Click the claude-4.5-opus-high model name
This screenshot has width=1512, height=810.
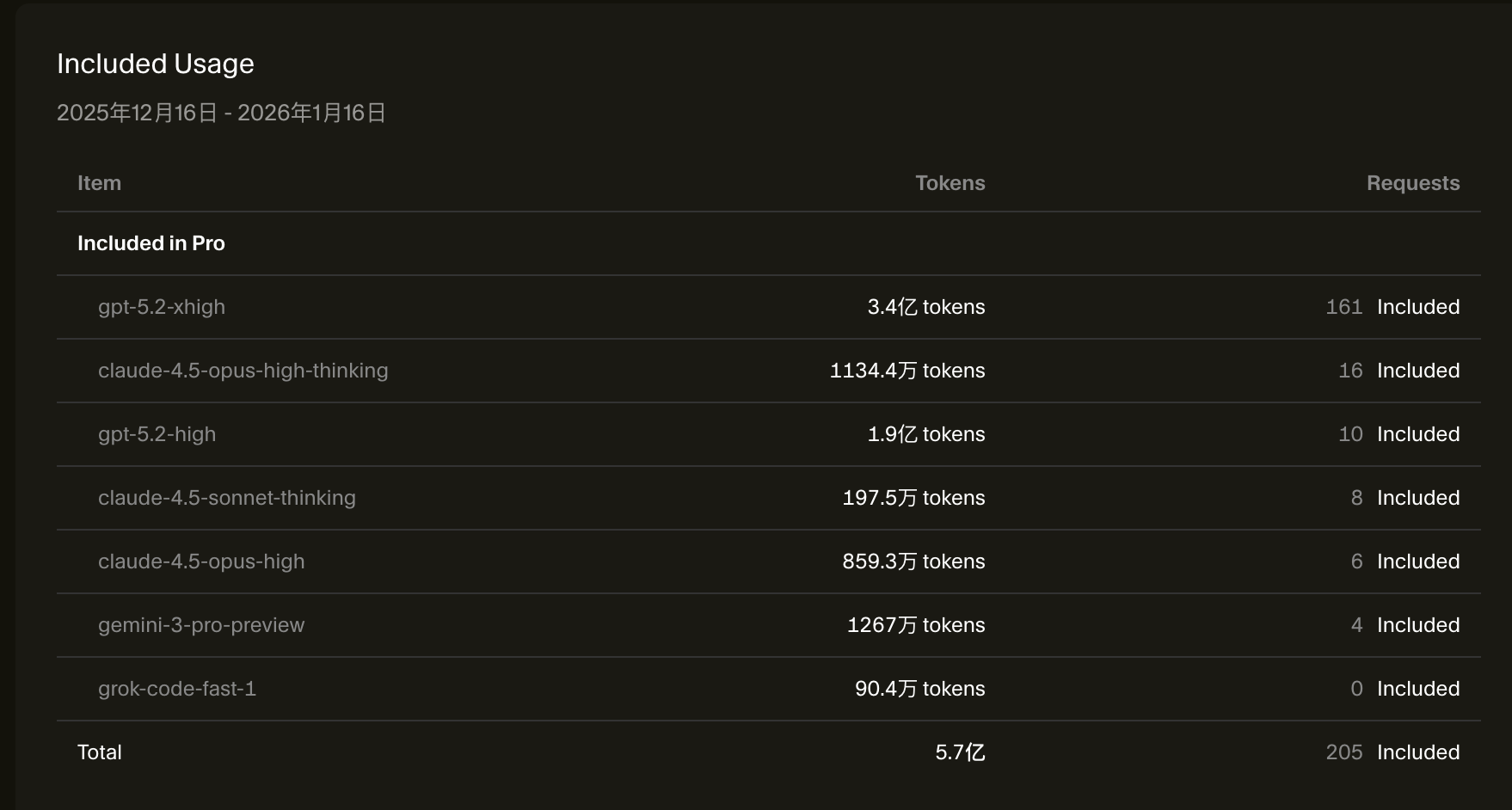click(201, 561)
